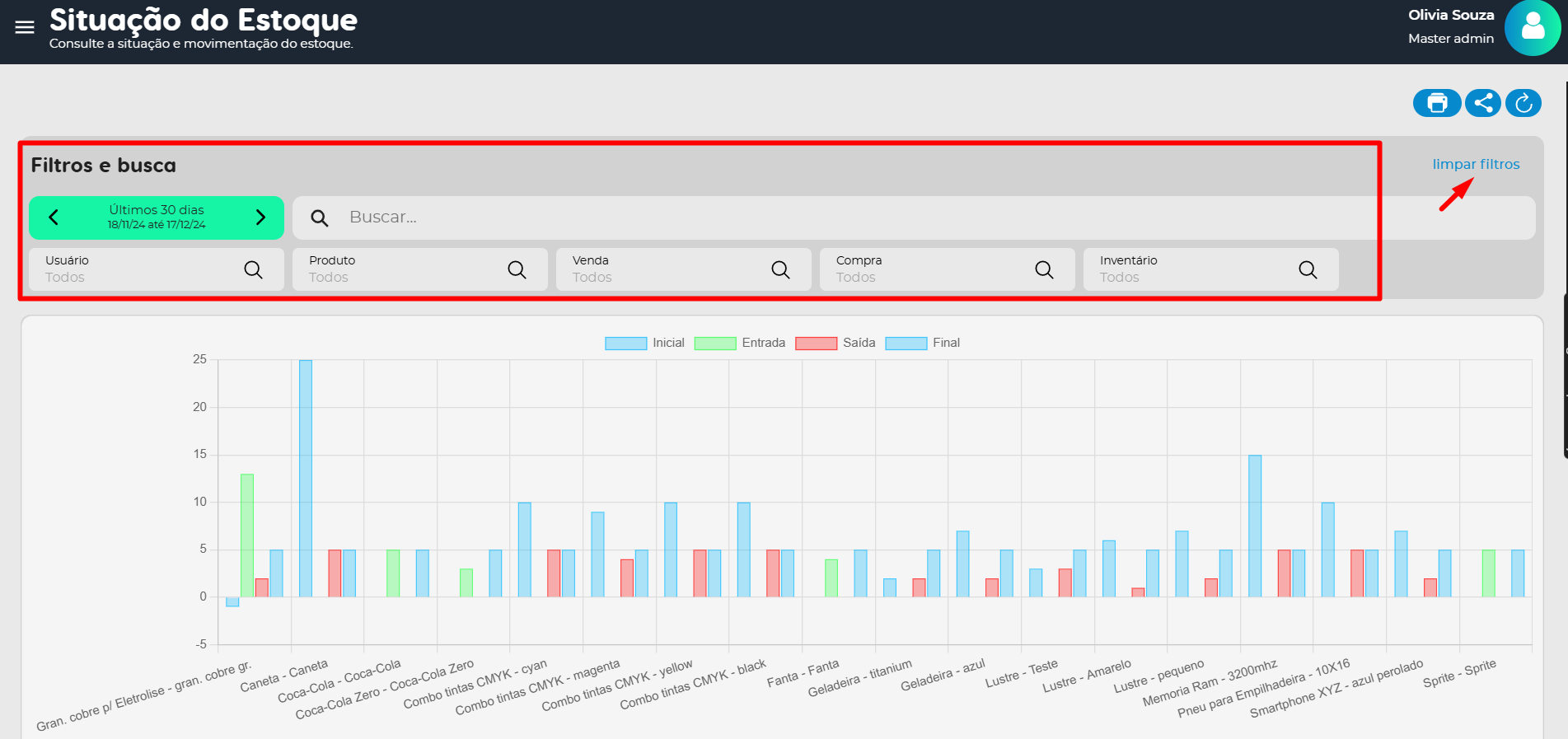This screenshot has width=1568, height=739.
Task: Open the hamburger navigation menu
Action: point(25,27)
